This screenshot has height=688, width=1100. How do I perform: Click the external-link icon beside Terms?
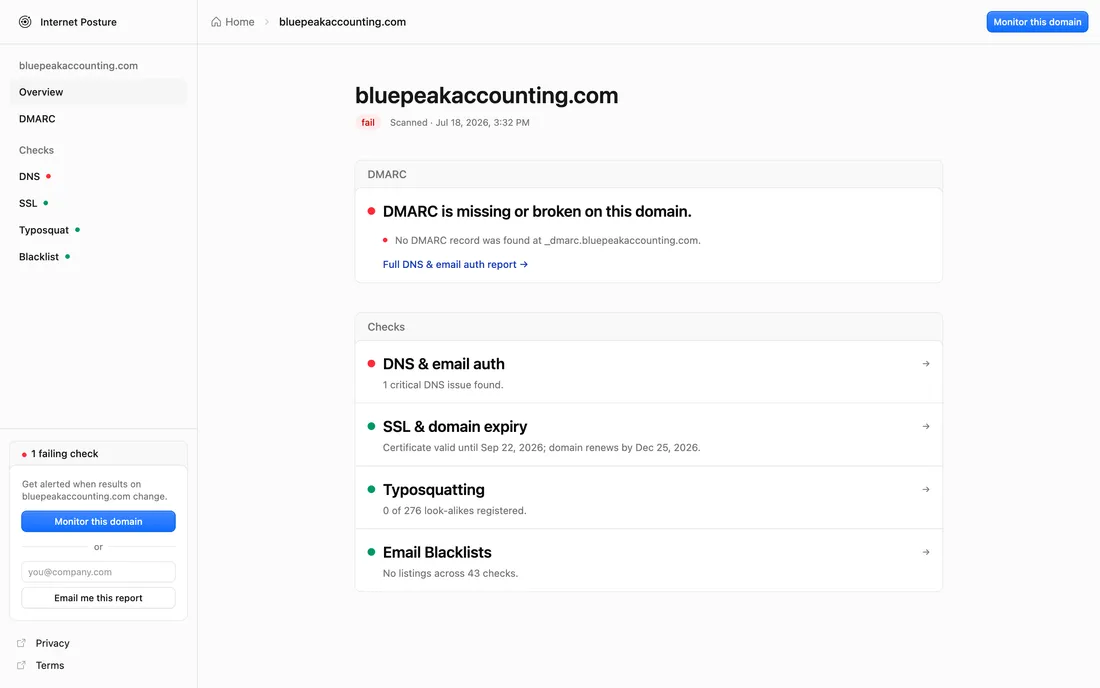[x=21, y=666]
